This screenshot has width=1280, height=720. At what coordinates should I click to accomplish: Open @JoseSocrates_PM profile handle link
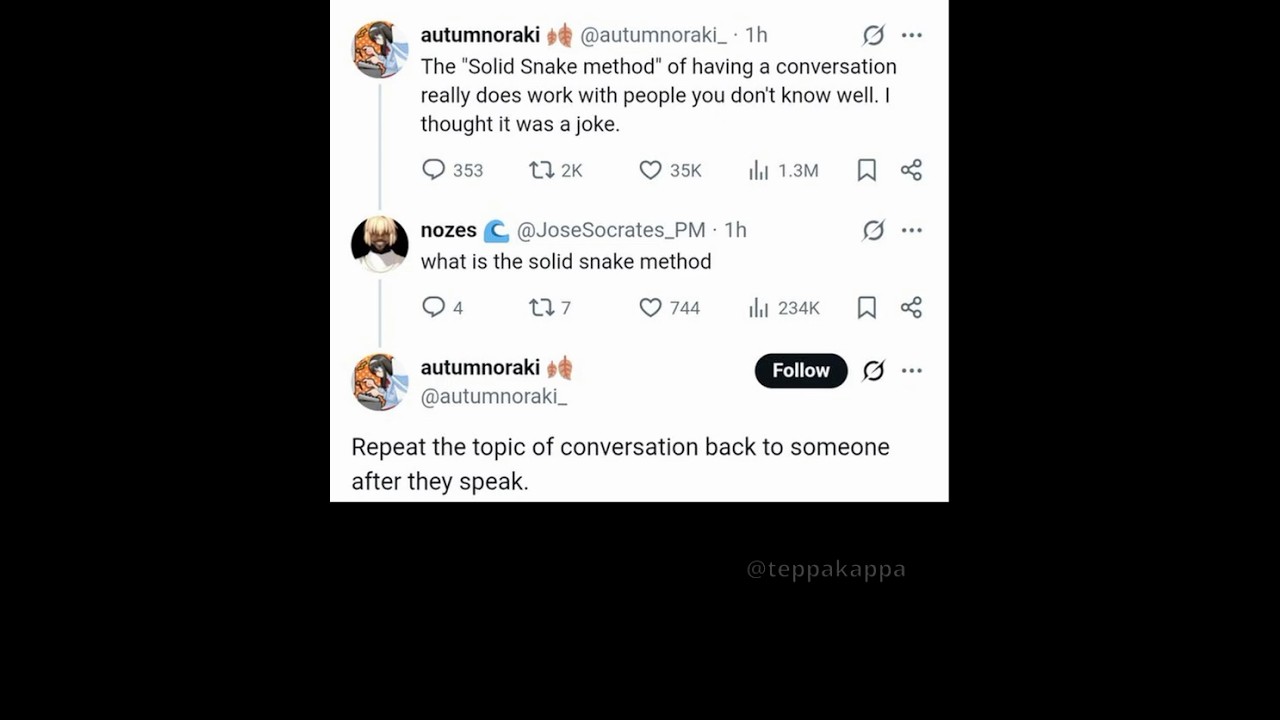611,230
